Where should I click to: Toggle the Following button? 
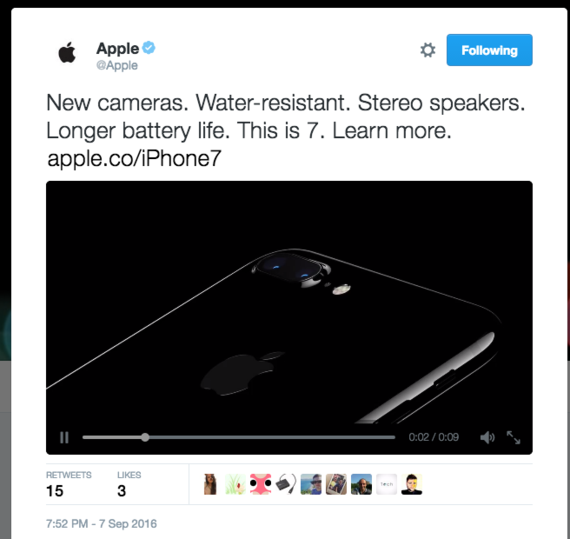(x=489, y=50)
